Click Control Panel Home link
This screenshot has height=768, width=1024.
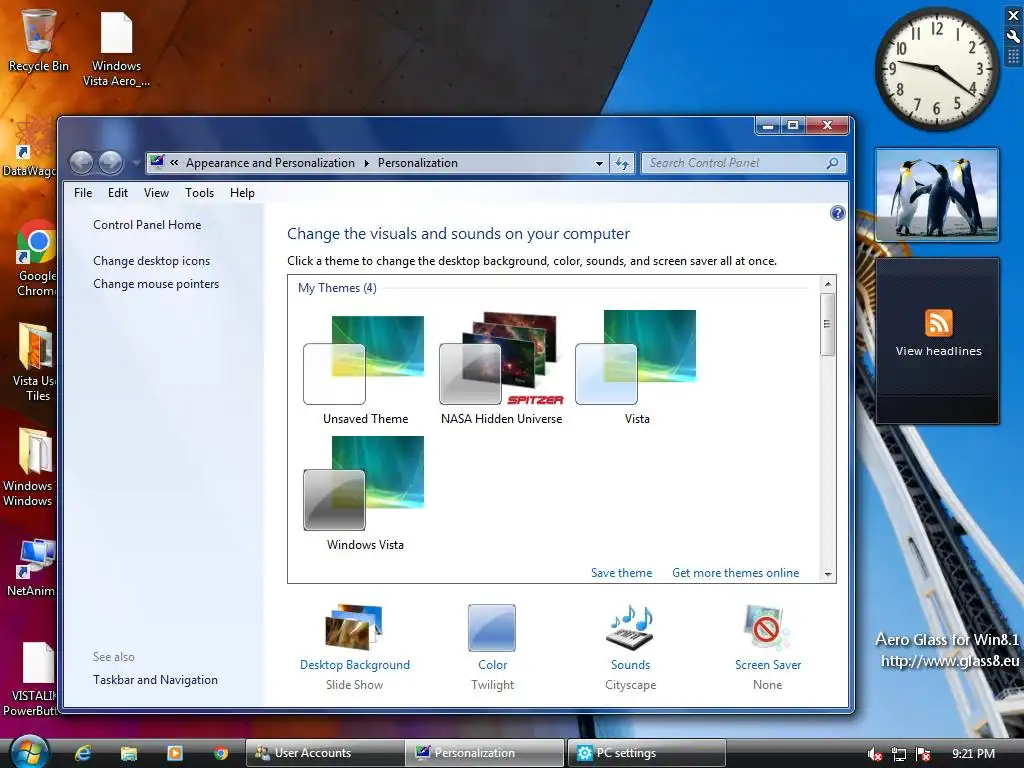[x=147, y=225]
